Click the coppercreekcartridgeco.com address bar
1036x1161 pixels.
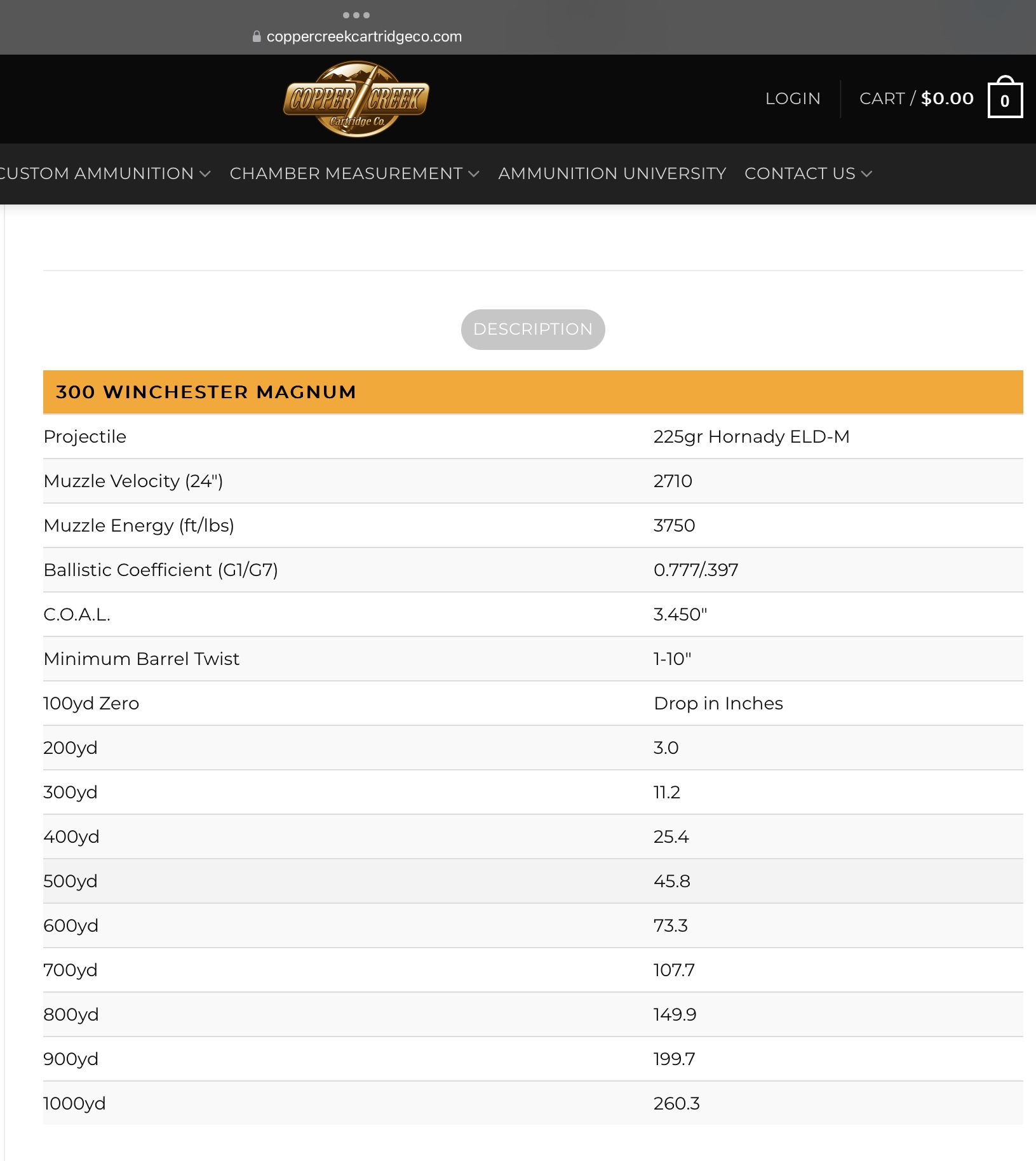(364, 37)
